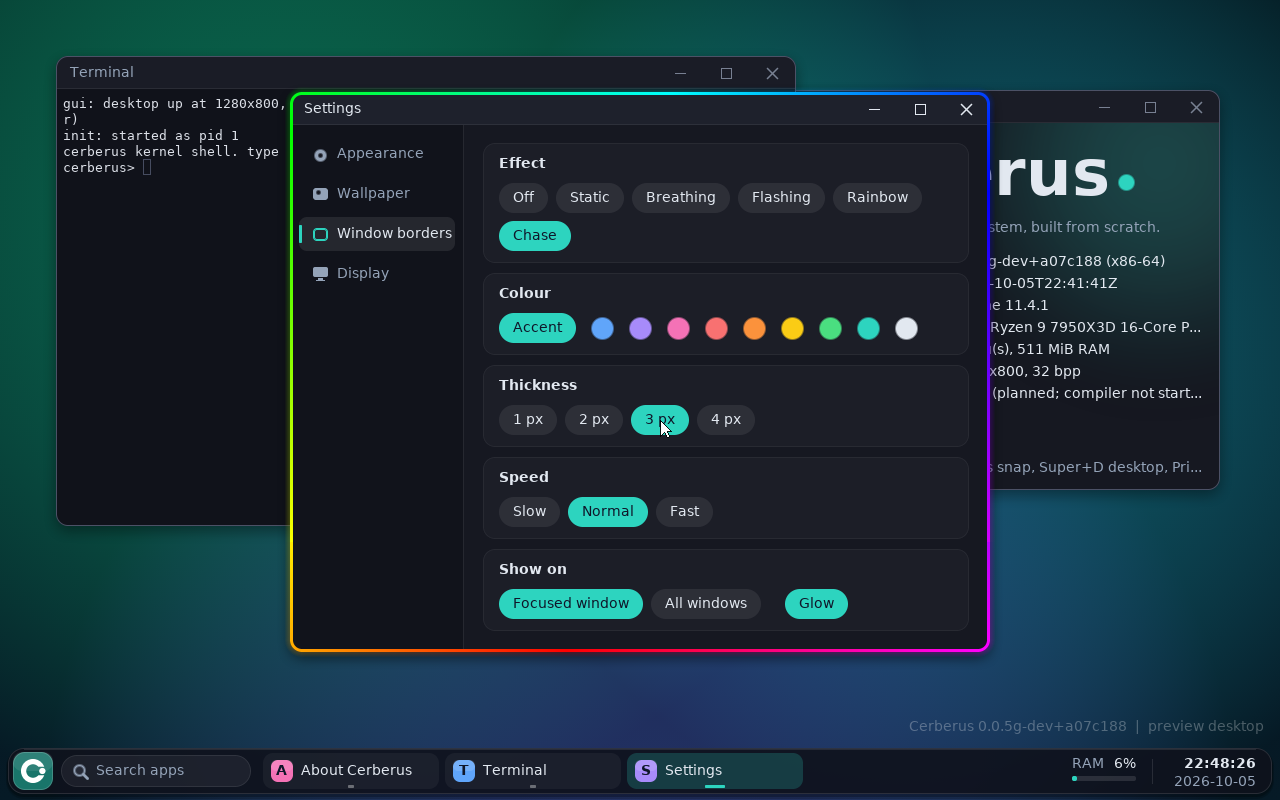The height and width of the screenshot is (800, 1280).
Task: Set border effect to Off
Action: [x=524, y=197]
